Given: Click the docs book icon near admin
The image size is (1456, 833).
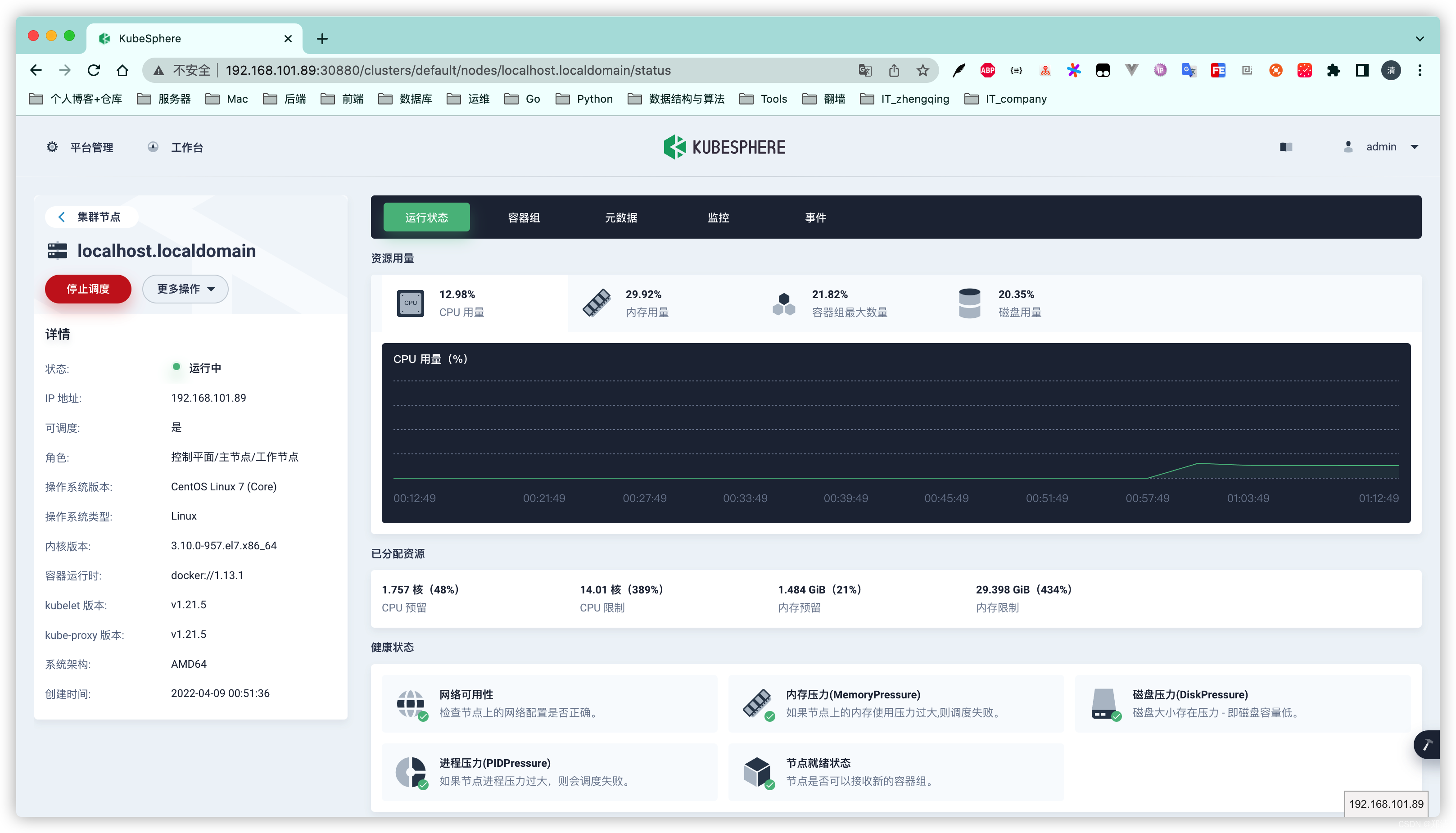Looking at the screenshot, I should (1286, 147).
